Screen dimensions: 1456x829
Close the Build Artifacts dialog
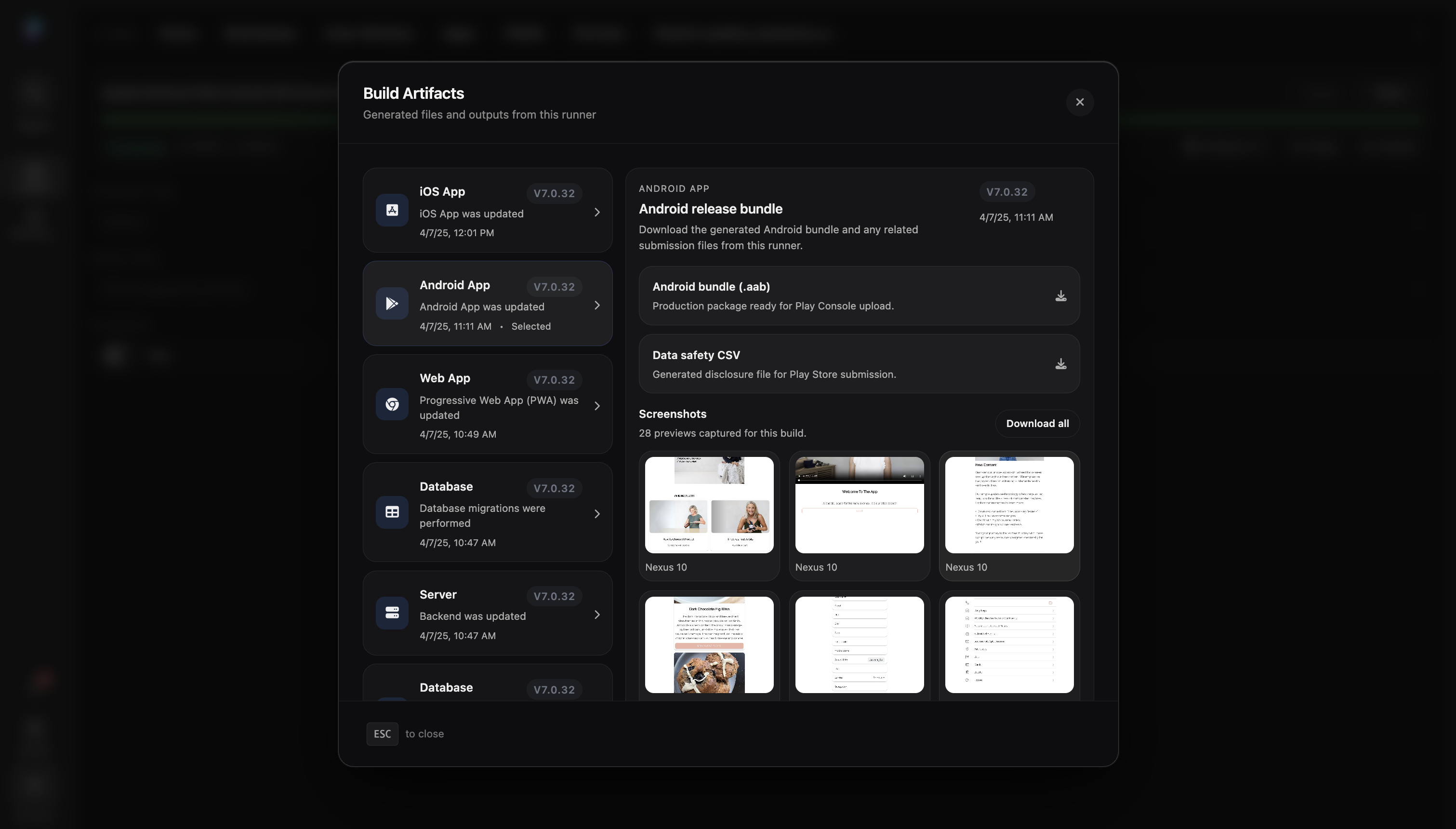click(1079, 103)
